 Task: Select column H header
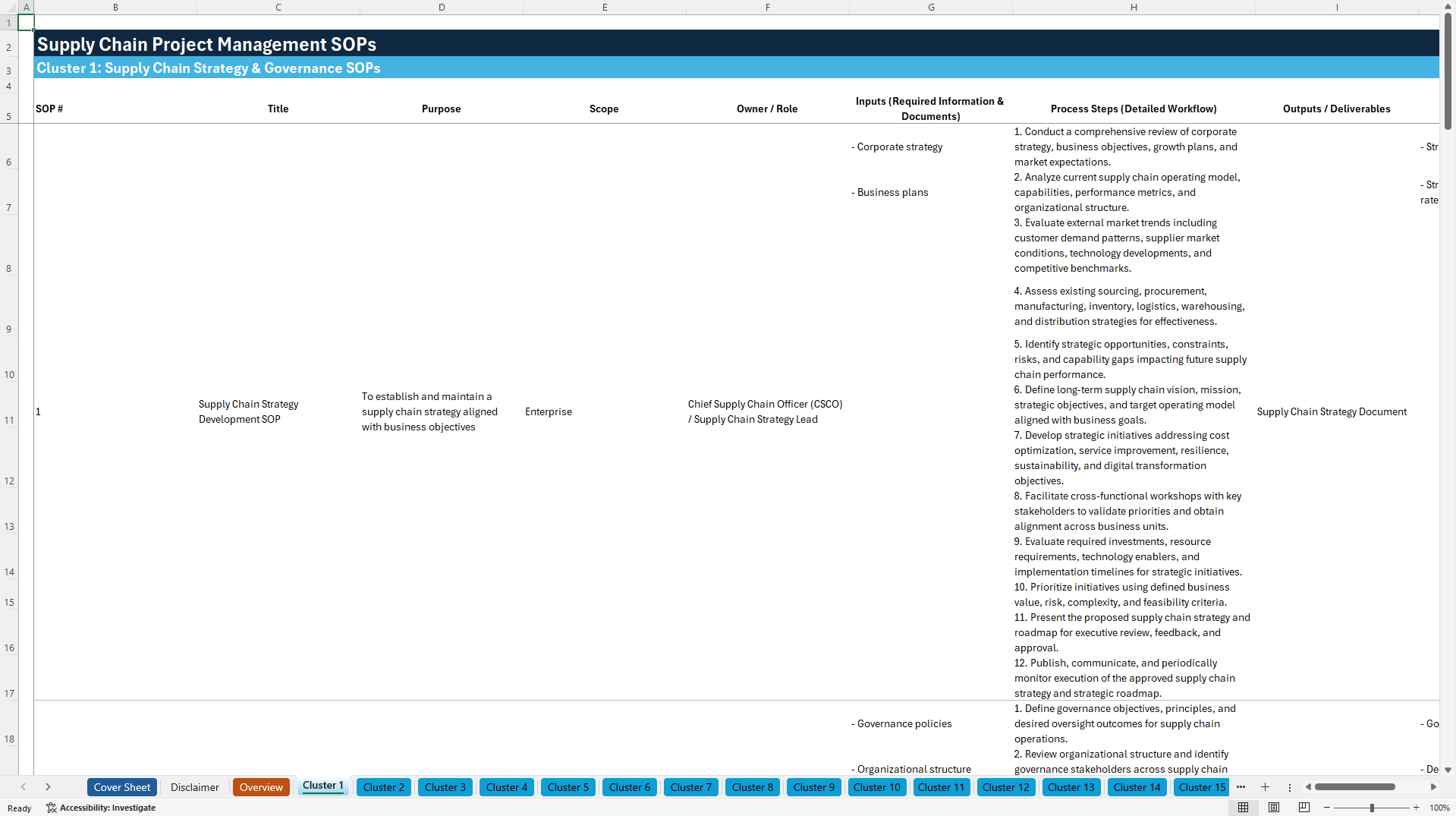point(1134,7)
